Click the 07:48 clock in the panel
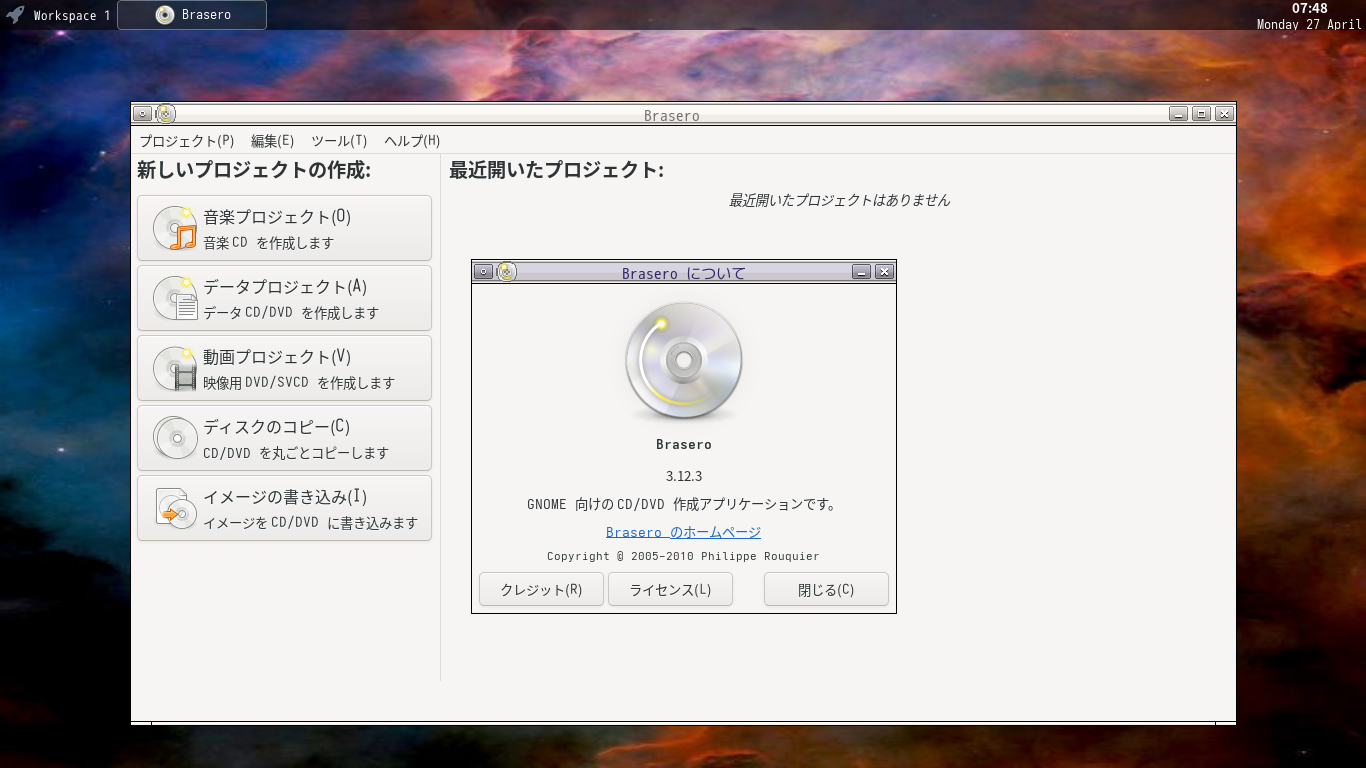This screenshot has height=768, width=1366. pos(1309,8)
